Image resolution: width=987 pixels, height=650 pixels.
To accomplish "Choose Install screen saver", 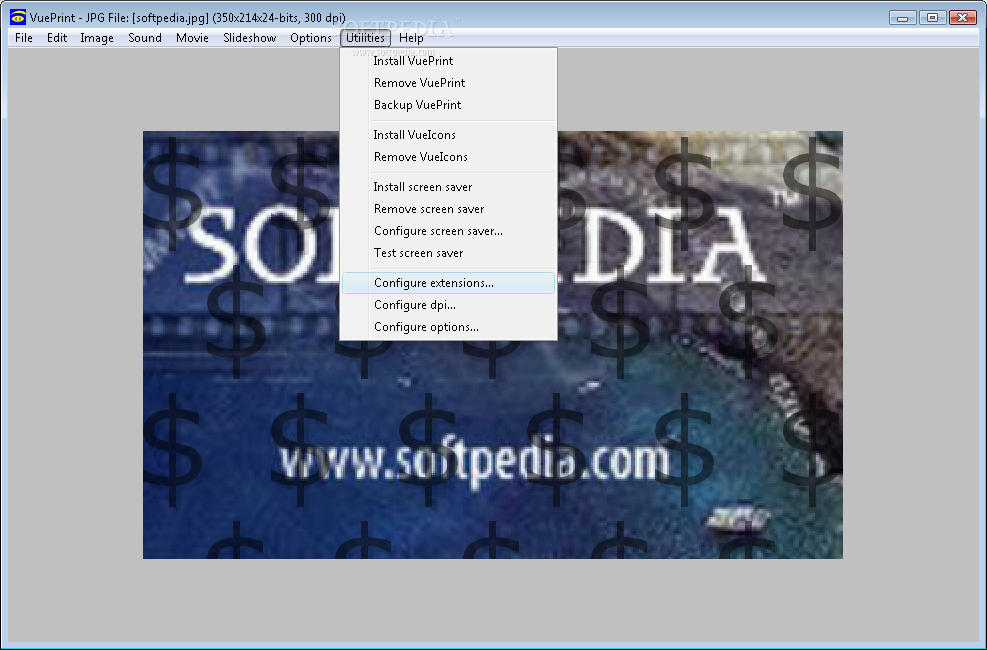I will point(448,187).
